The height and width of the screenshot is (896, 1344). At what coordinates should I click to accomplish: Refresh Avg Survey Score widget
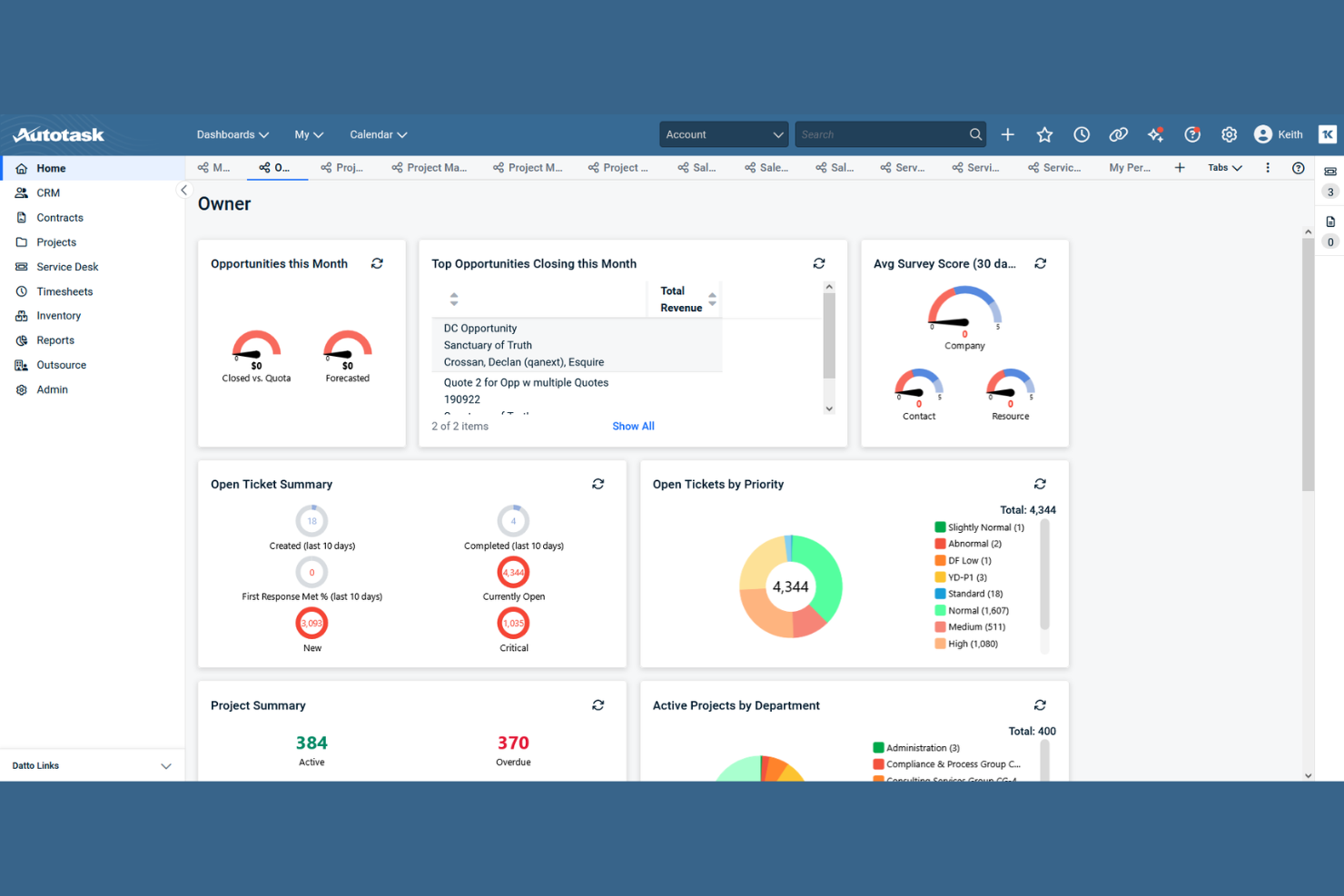coord(1041,263)
